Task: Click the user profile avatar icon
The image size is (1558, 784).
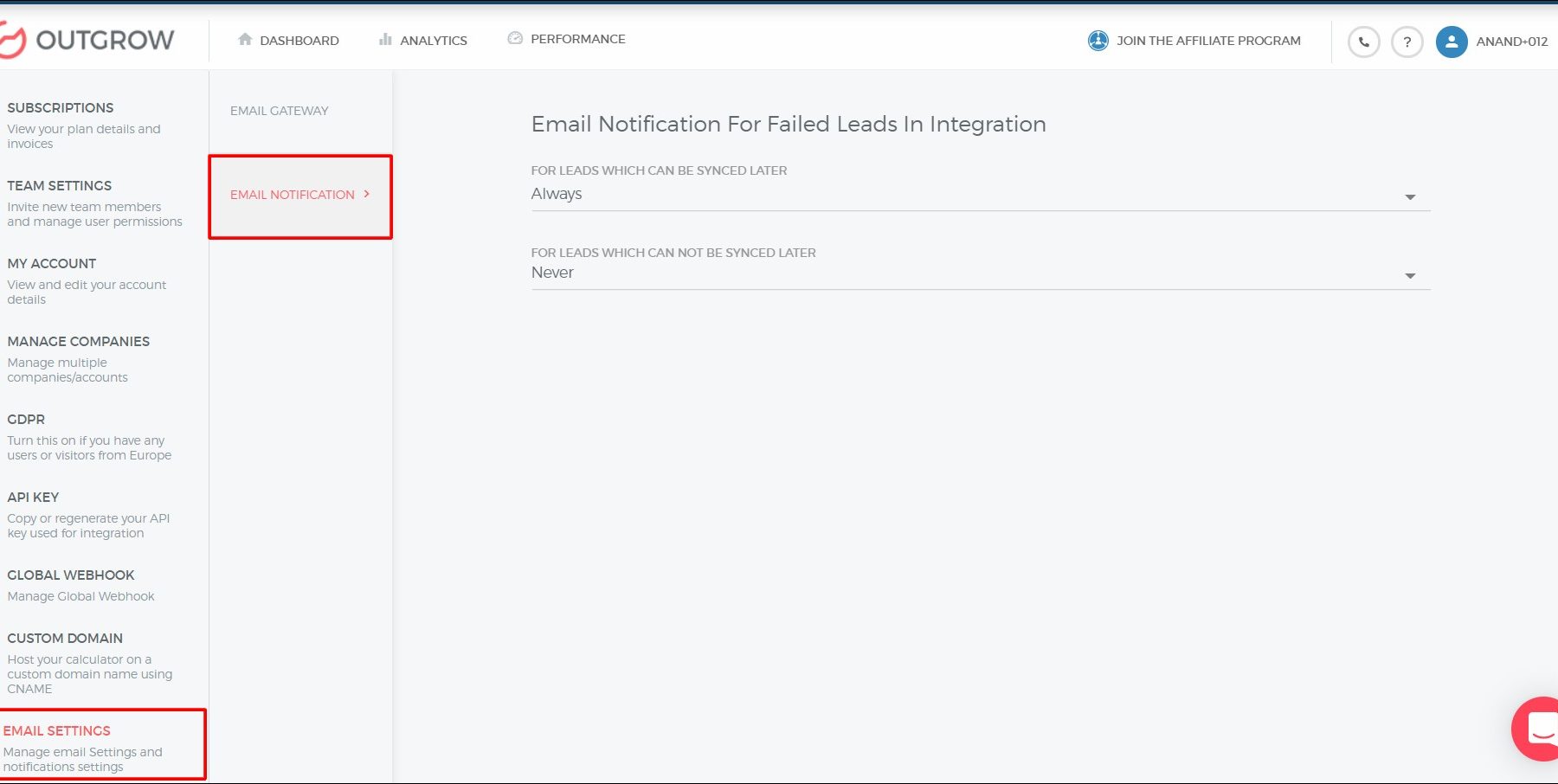Action: 1451,42
